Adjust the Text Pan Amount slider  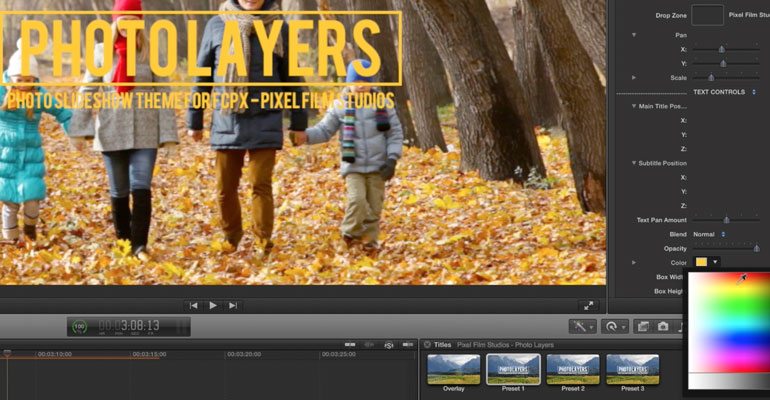coord(726,220)
